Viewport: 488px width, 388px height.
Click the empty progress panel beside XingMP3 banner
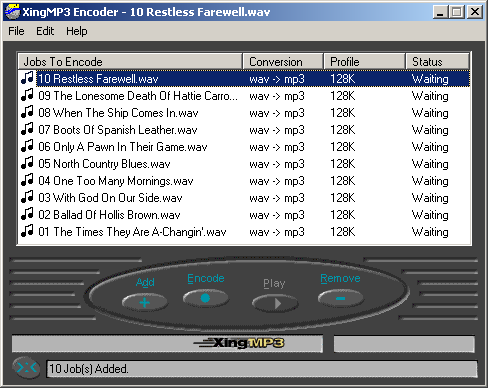404,344
